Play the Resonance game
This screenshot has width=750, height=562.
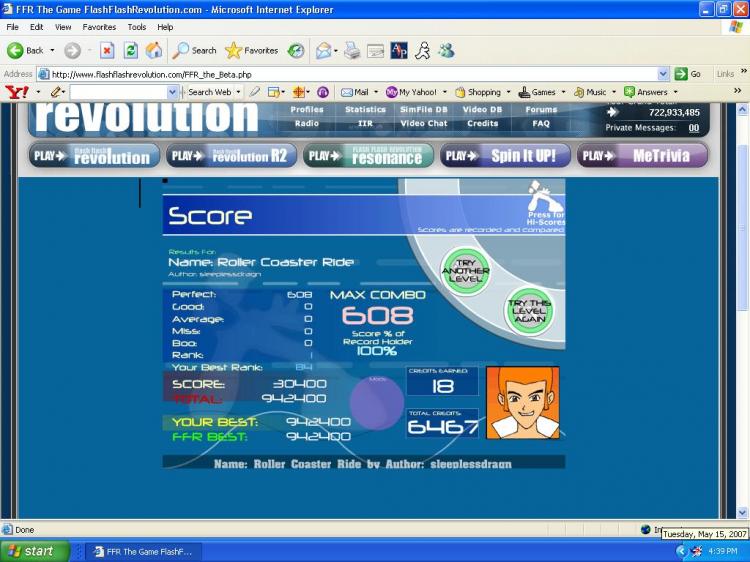(368, 156)
